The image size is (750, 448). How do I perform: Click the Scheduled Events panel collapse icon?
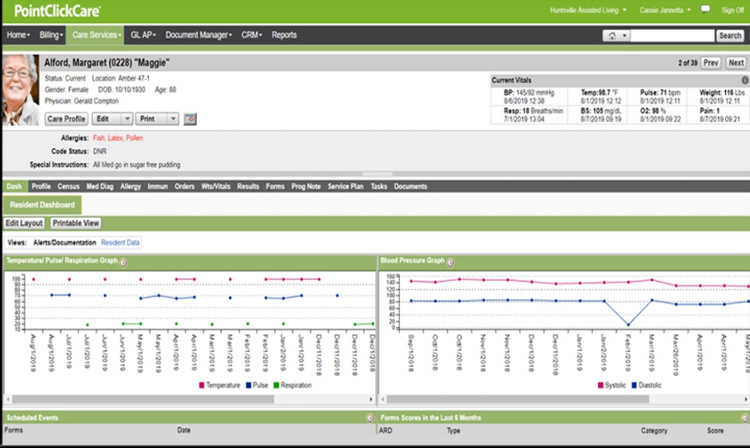[x=369, y=417]
